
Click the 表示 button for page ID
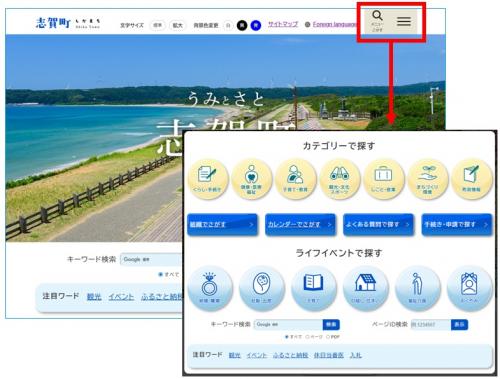pyautogui.click(x=459, y=324)
